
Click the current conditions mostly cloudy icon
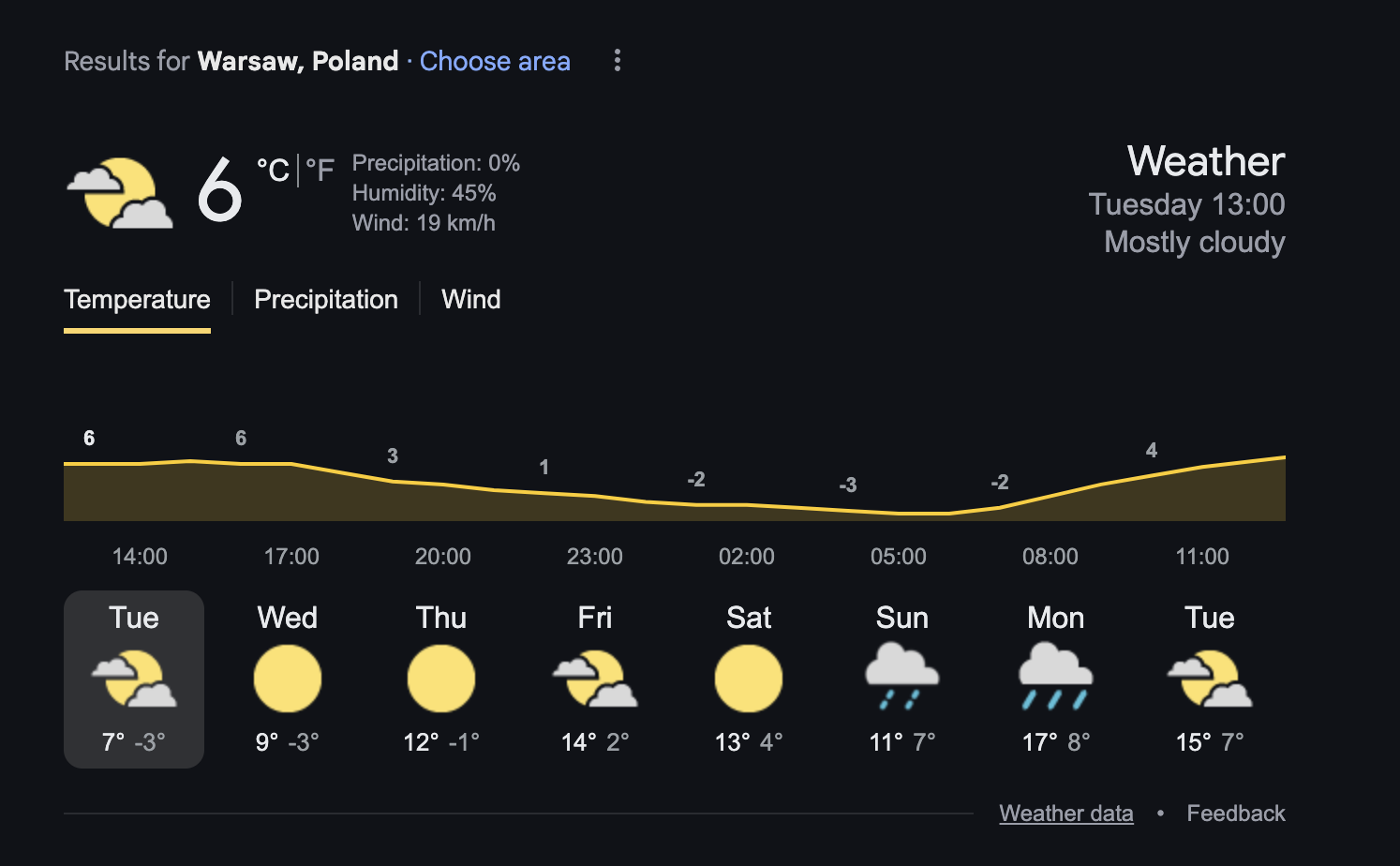[x=120, y=193]
